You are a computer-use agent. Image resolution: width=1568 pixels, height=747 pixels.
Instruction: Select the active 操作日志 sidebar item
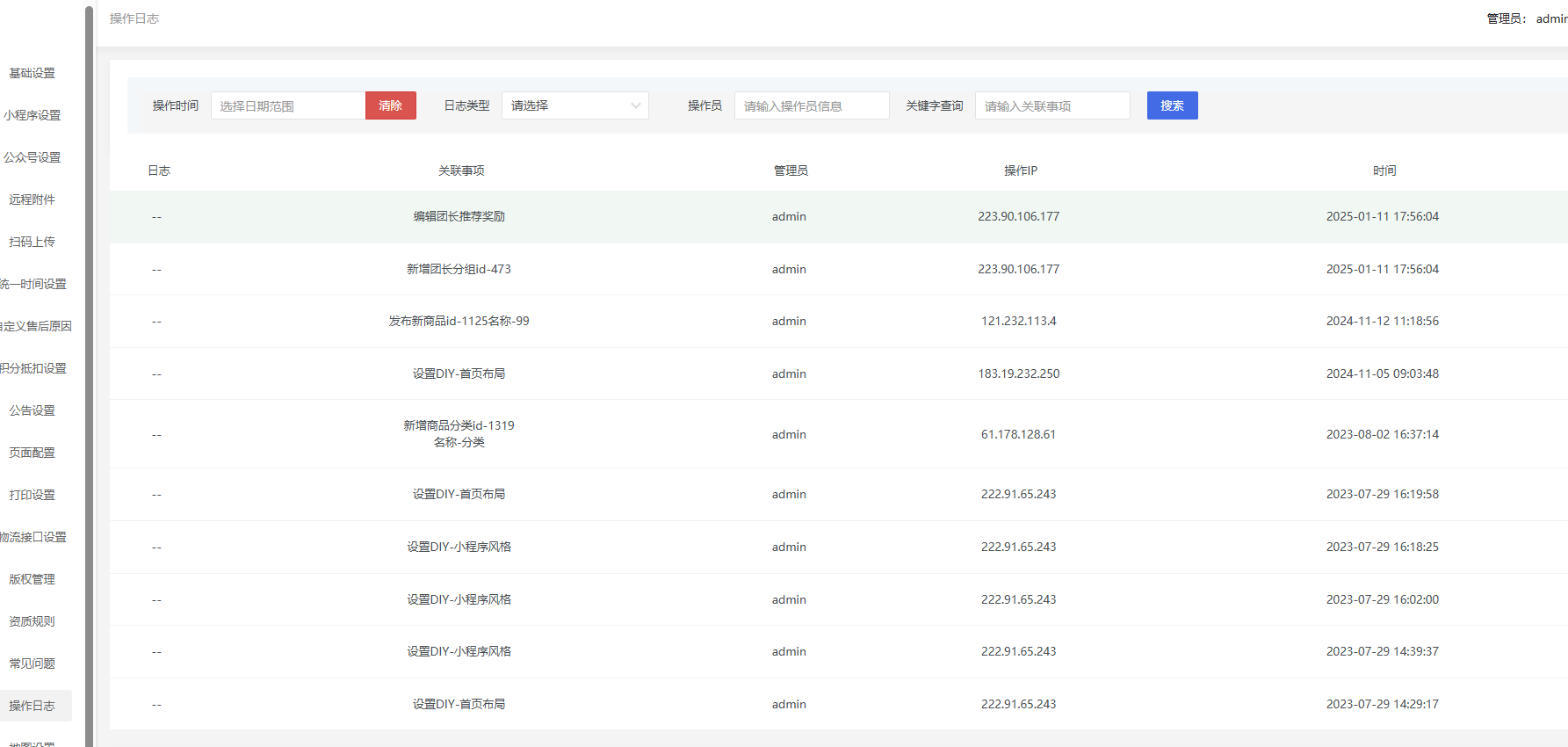pyautogui.click(x=33, y=706)
